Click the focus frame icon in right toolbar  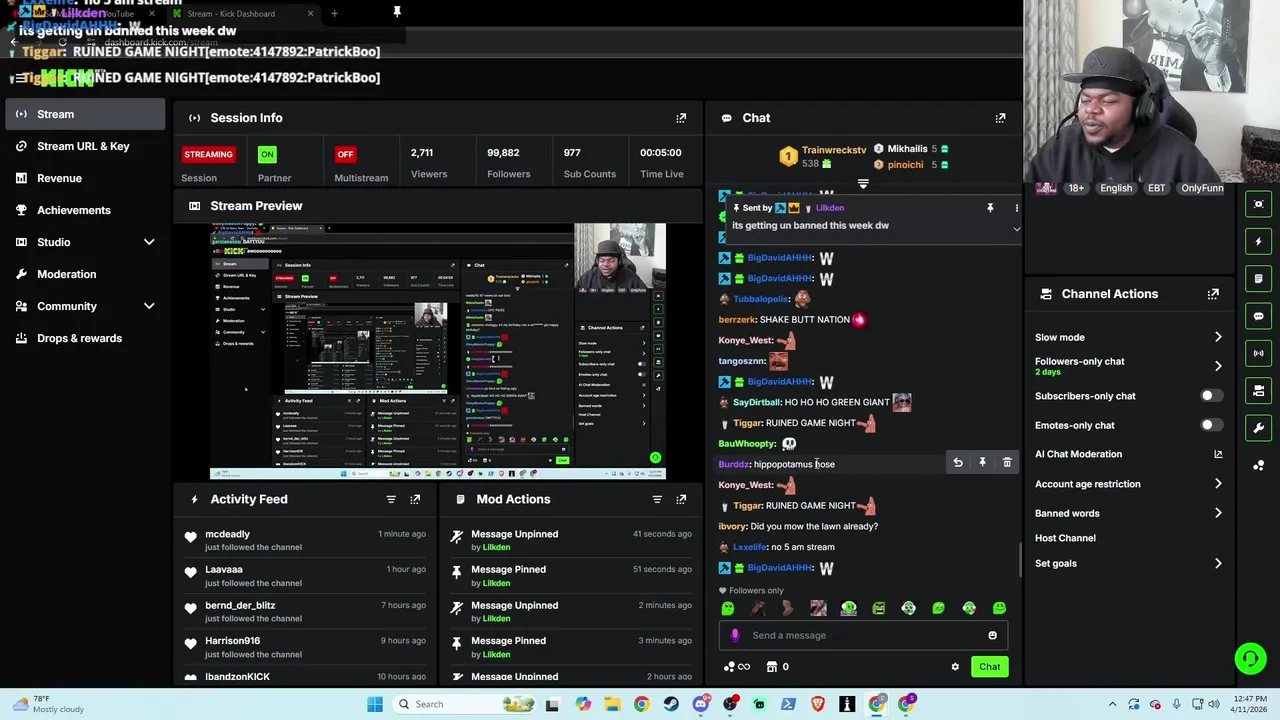pos(1259,204)
